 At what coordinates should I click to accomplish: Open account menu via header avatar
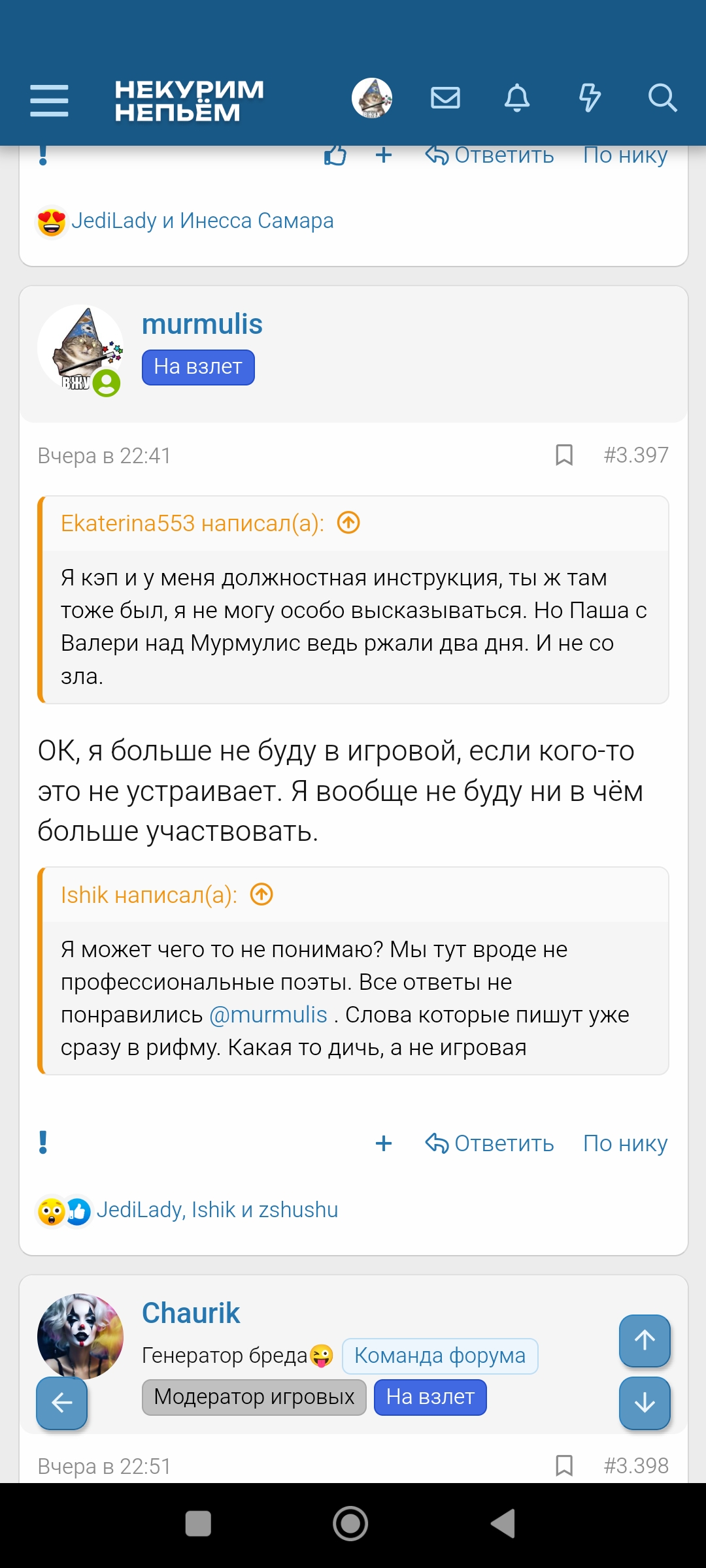pos(371,98)
